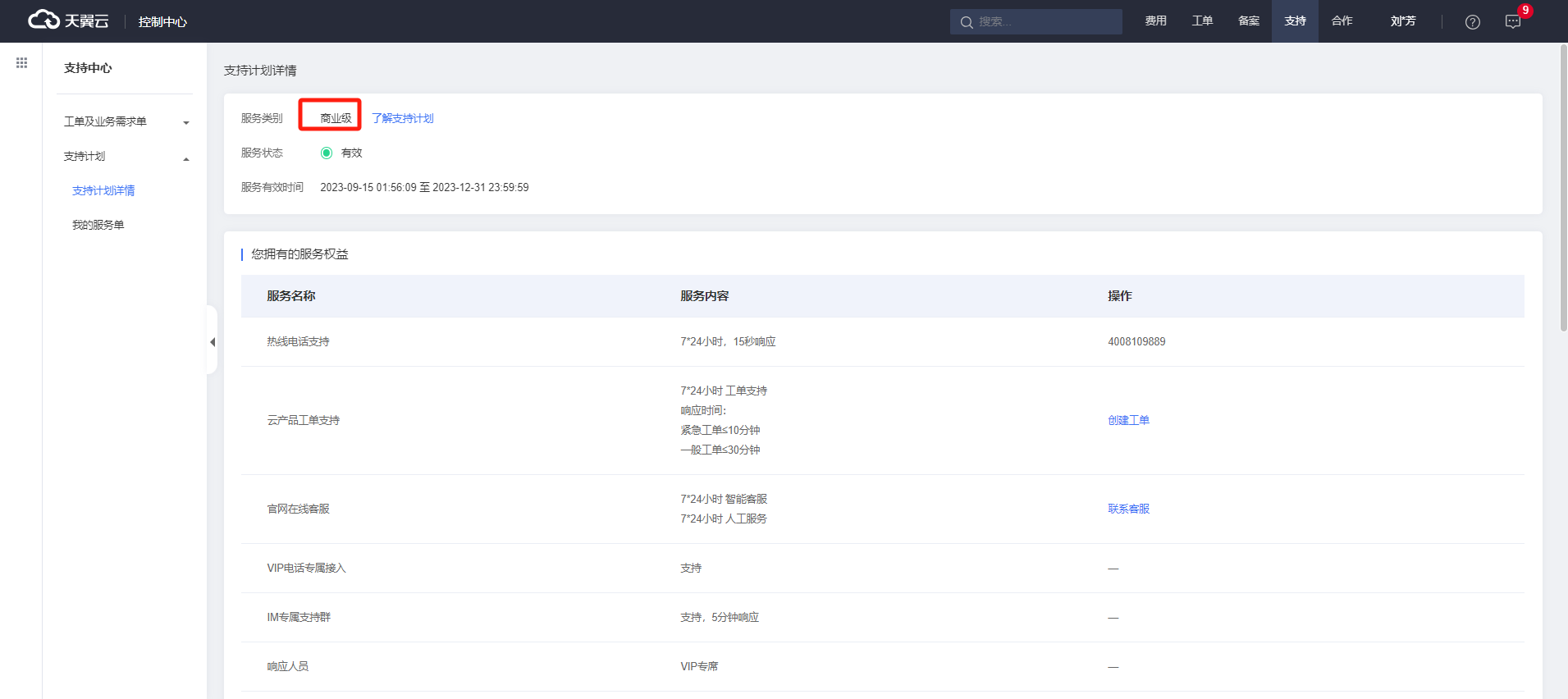The height and width of the screenshot is (699, 1568).
Task: Click the 创建工单 link
Action: coord(1128,420)
